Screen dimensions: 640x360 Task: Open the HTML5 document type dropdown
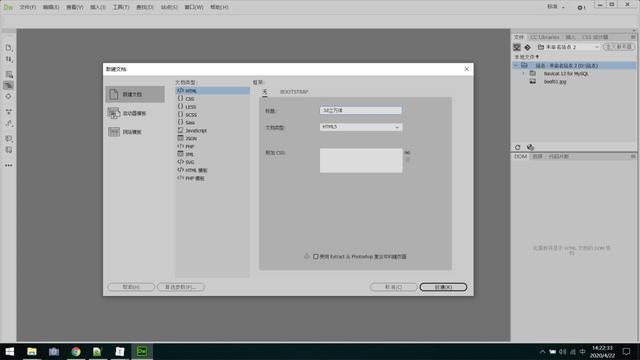(361, 127)
